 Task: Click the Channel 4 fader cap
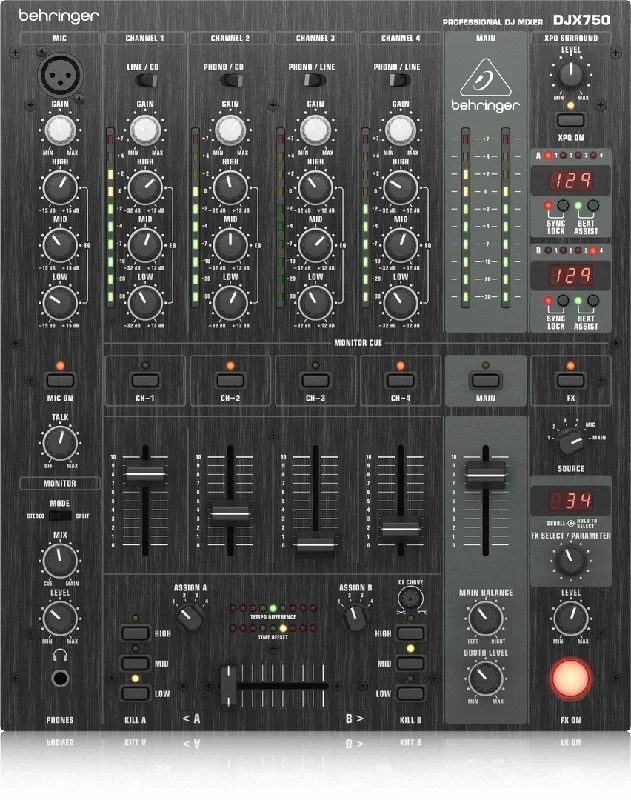401,530
